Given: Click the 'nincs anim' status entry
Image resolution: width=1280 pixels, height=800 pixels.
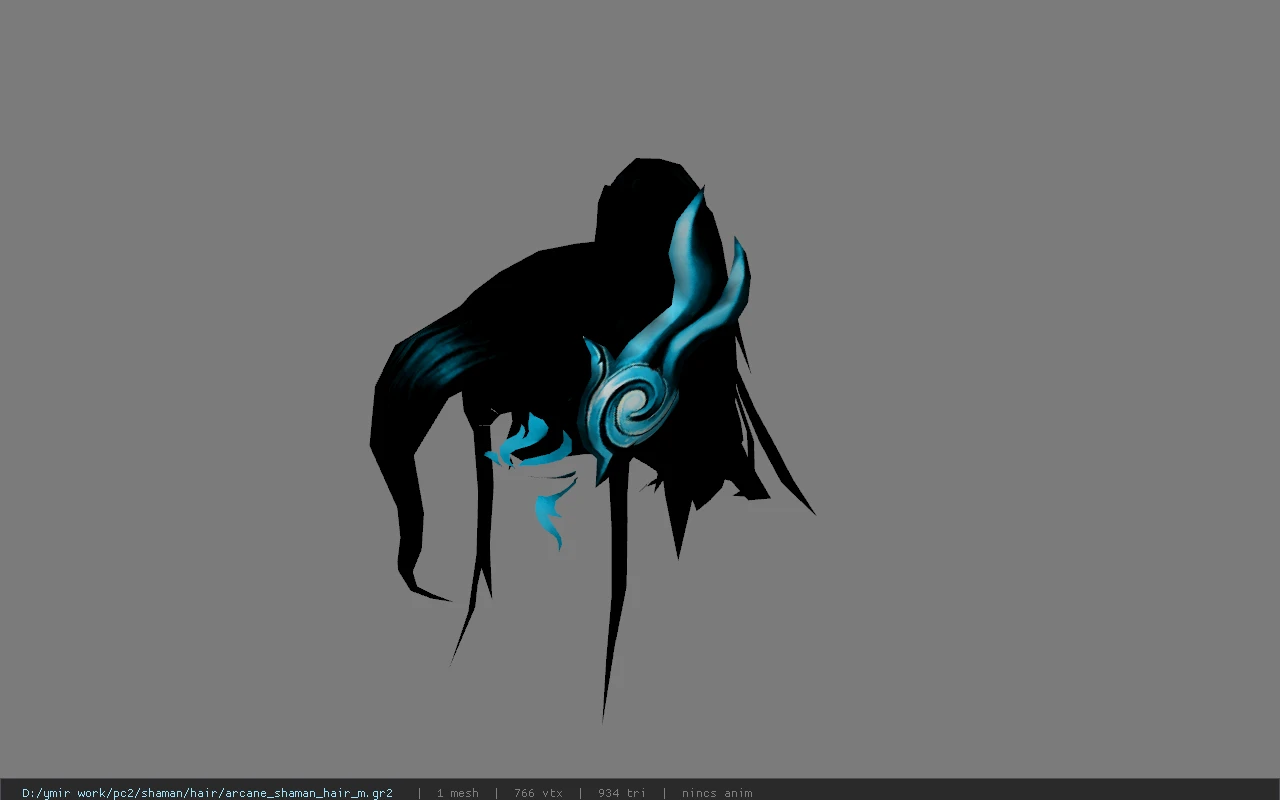Looking at the screenshot, I should [717, 793].
